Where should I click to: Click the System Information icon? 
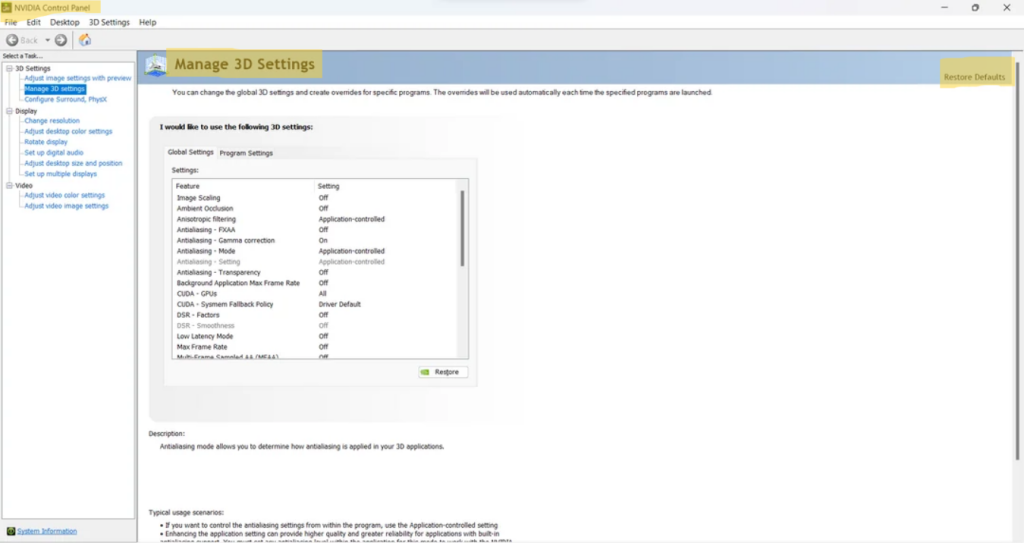pyautogui.click(x=10, y=531)
